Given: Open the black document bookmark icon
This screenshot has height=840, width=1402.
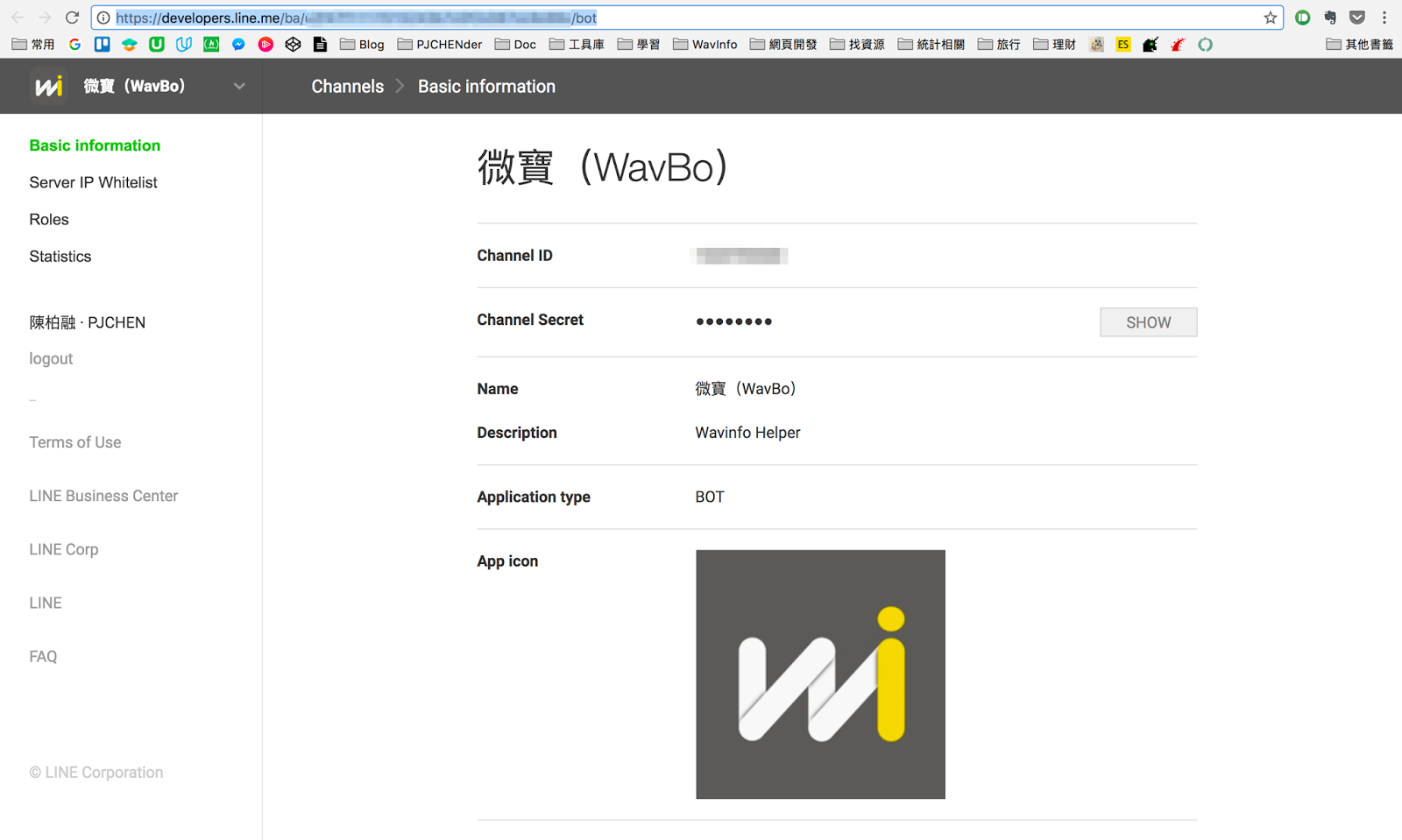Looking at the screenshot, I should coord(320,44).
